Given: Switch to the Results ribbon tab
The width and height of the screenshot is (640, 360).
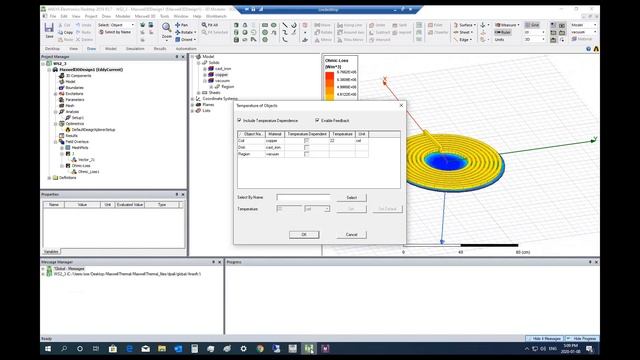Looking at the screenshot, I should tap(160, 49).
